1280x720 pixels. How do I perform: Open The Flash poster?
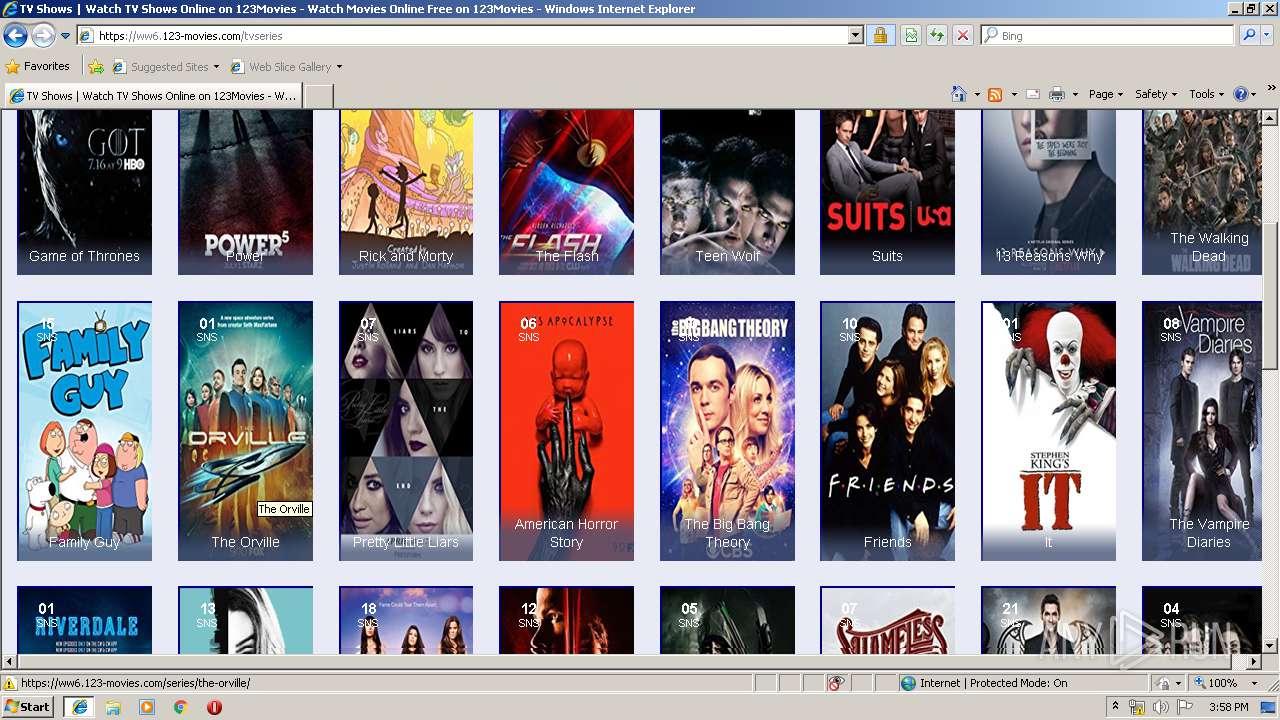pyautogui.click(x=567, y=192)
